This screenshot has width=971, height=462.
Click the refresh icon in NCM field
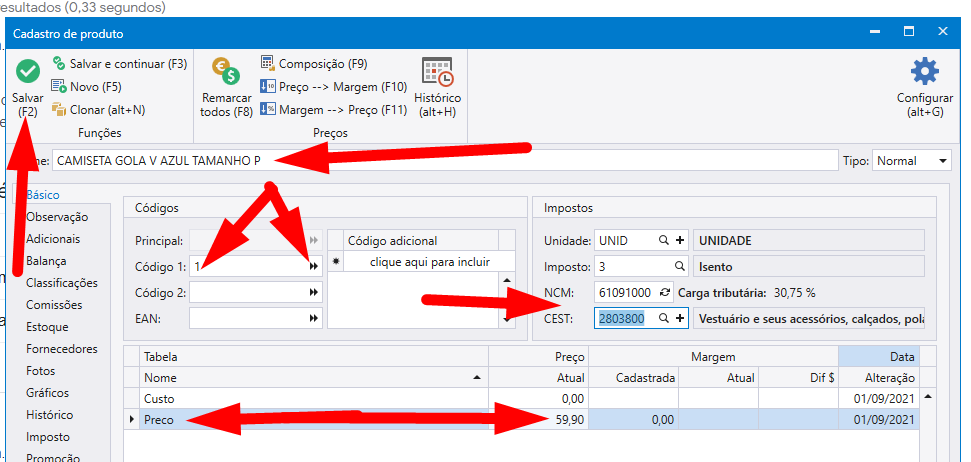[664, 293]
